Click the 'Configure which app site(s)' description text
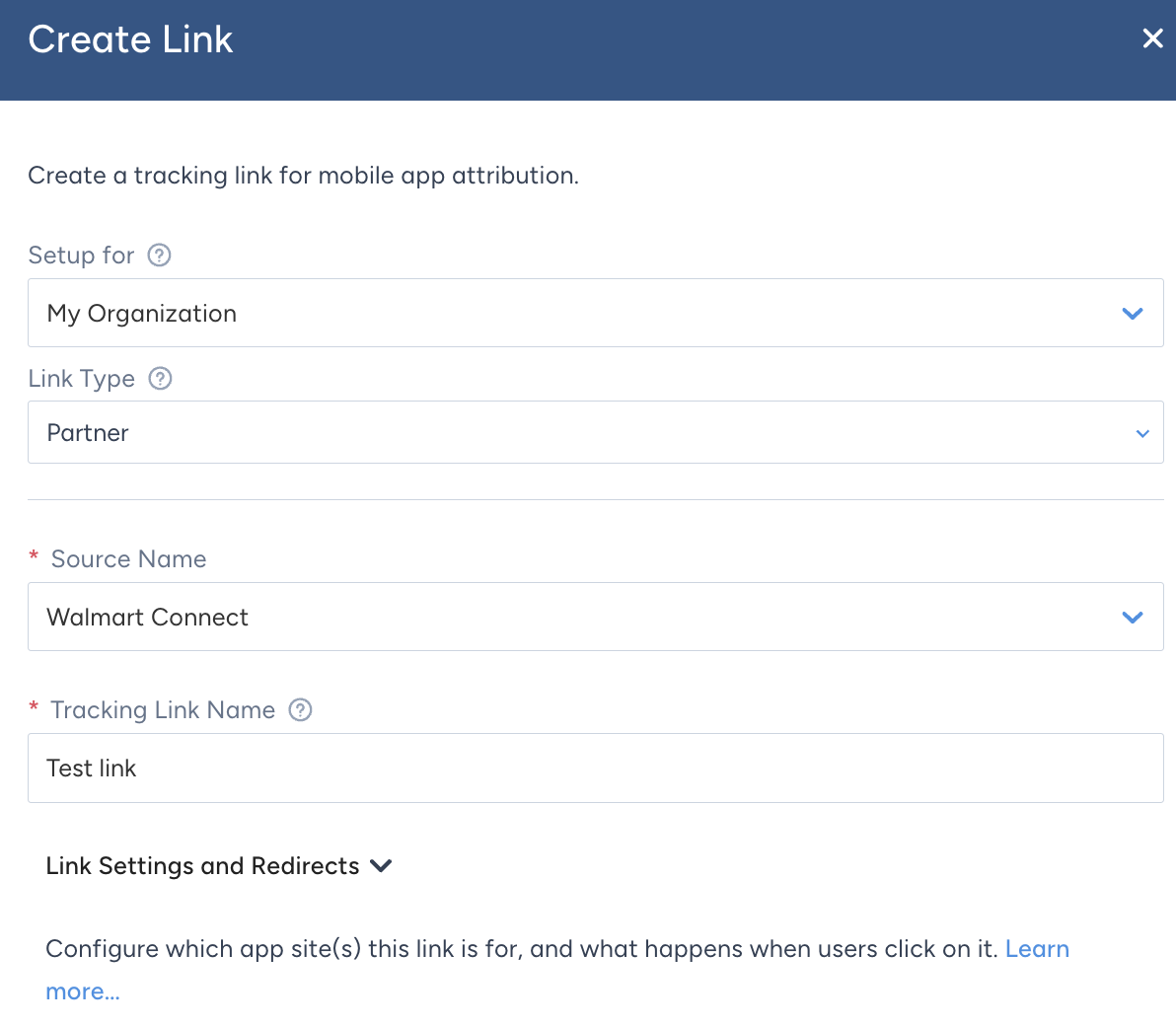1176x1026 pixels. tap(521, 949)
